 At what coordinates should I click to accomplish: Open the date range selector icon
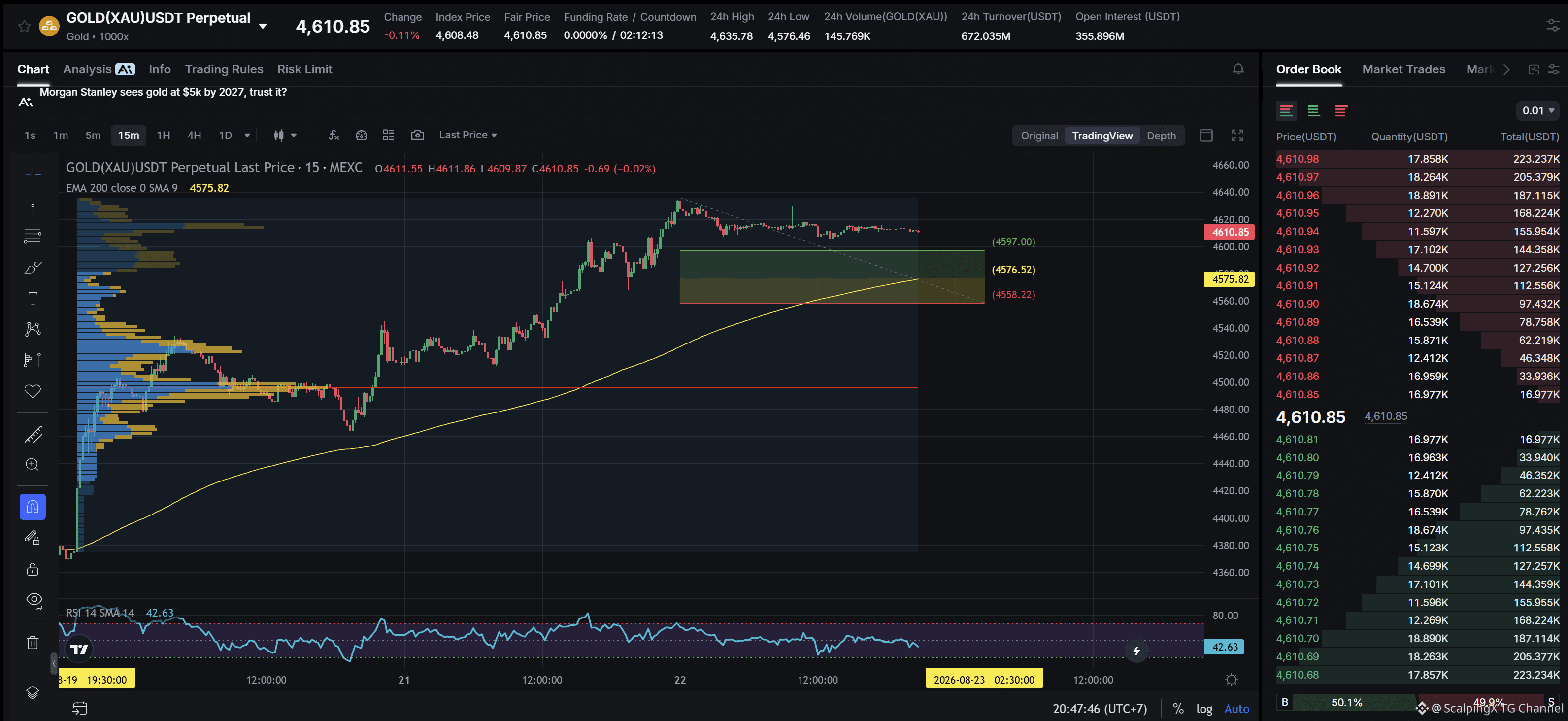click(x=80, y=708)
